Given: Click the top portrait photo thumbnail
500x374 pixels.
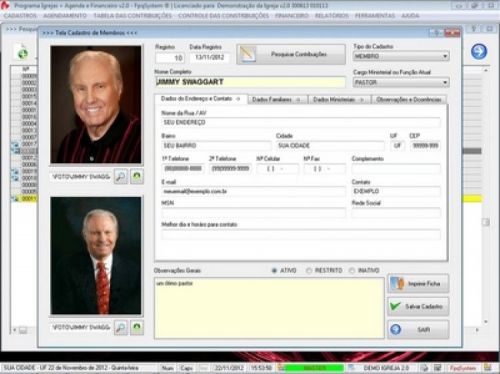Looking at the screenshot, I should tap(96, 104).
